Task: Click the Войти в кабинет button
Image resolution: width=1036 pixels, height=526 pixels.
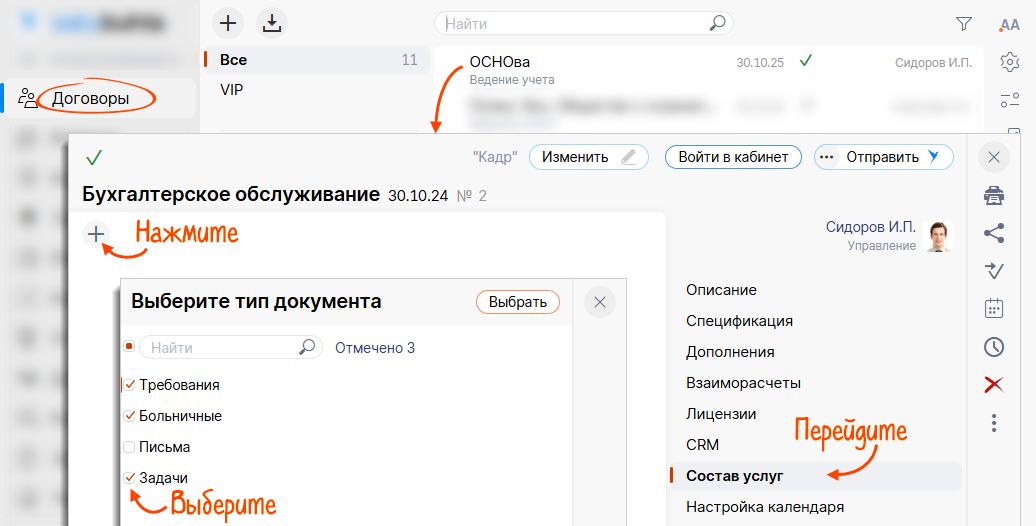Action: click(x=733, y=157)
